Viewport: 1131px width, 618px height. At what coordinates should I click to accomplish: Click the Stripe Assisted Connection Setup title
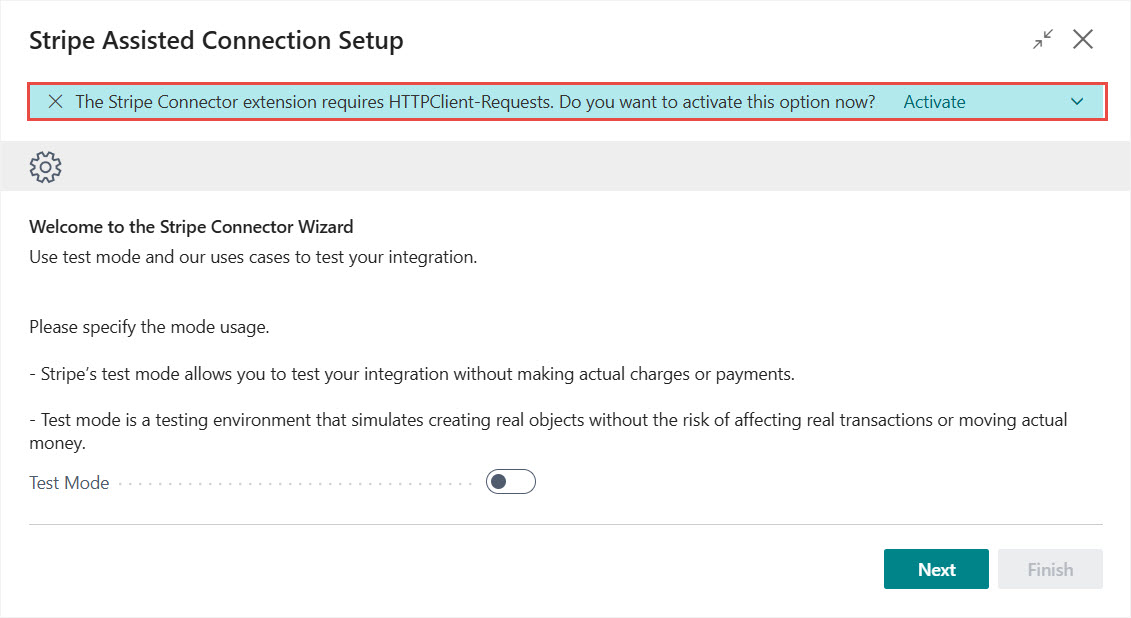[216, 41]
